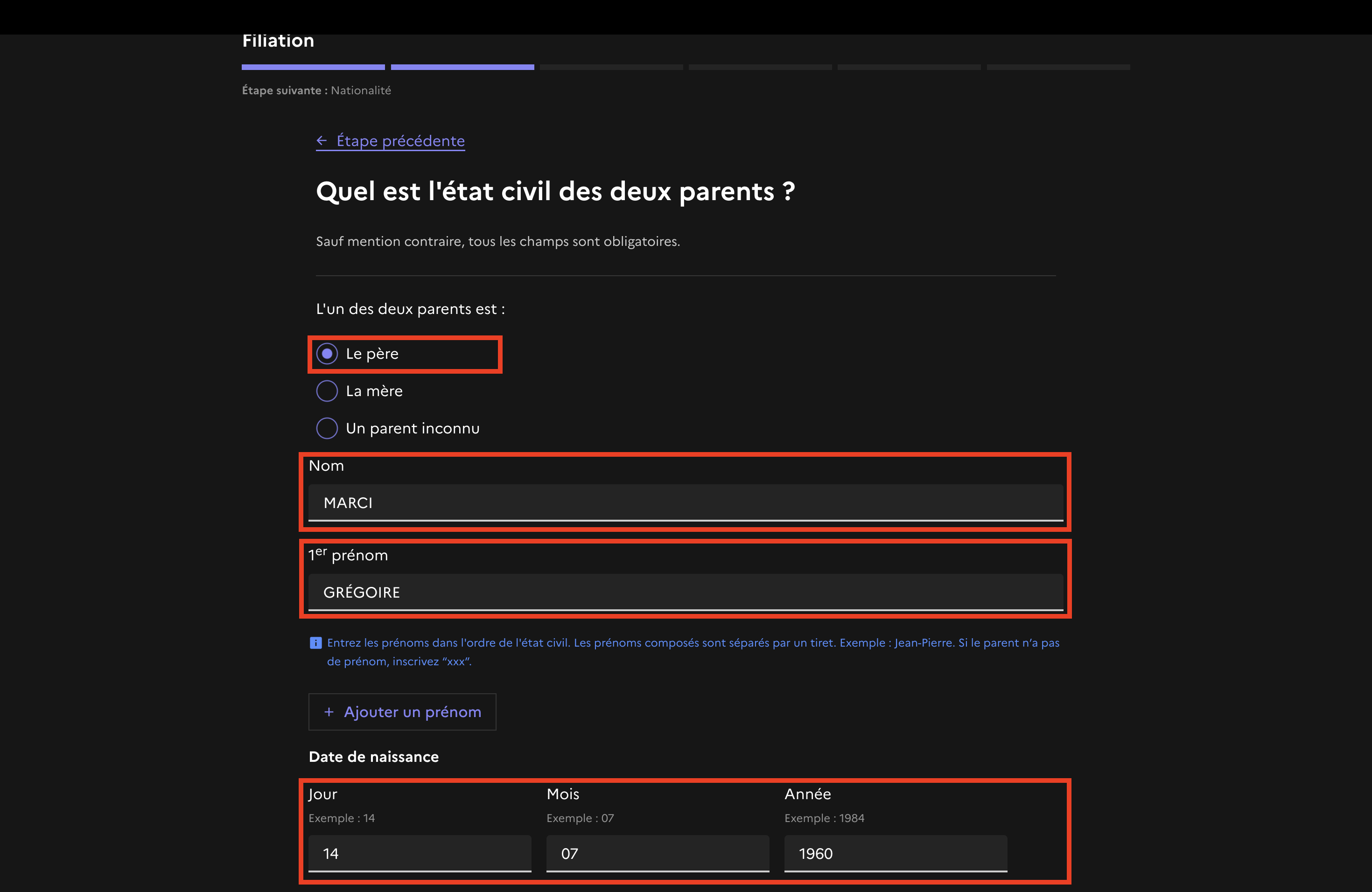The width and height of the screenshot is (1372, 892).
Task: Click inside the Mois field showing 07
Action: pos(657,853)
